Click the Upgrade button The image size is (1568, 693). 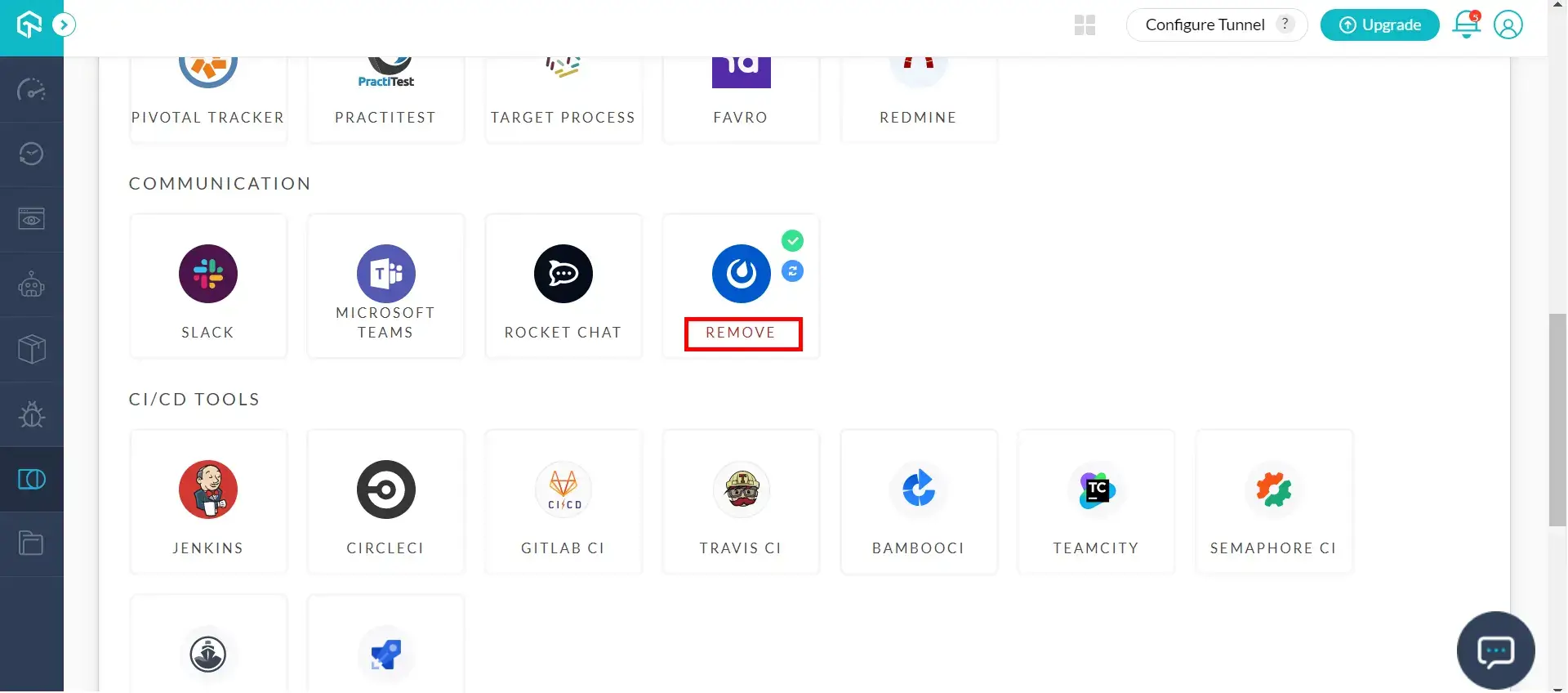coord(1379,25)
